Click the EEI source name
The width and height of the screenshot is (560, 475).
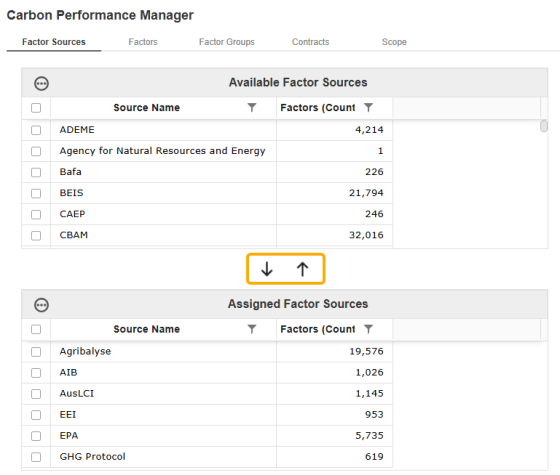tap(68, 415)
